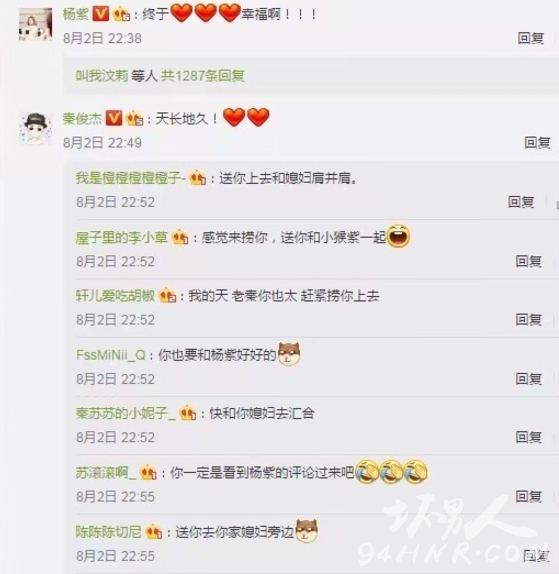Click the verified V badge beside 杨紫
The image size is (559, 574).
(x=101, y=14)
